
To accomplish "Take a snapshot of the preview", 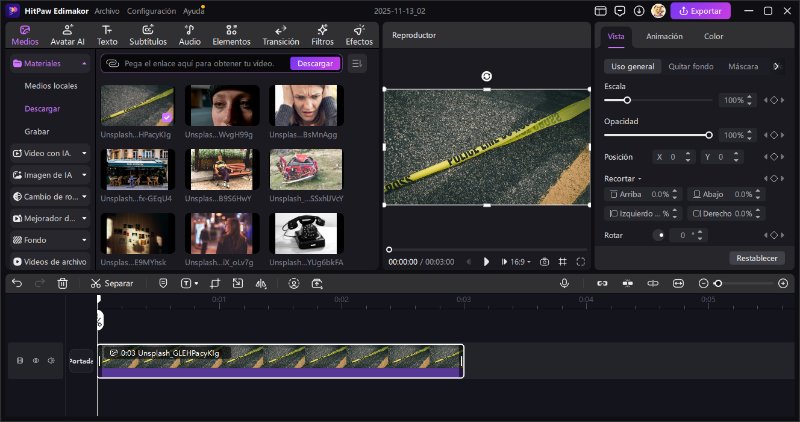I will (x=544, y=262).
